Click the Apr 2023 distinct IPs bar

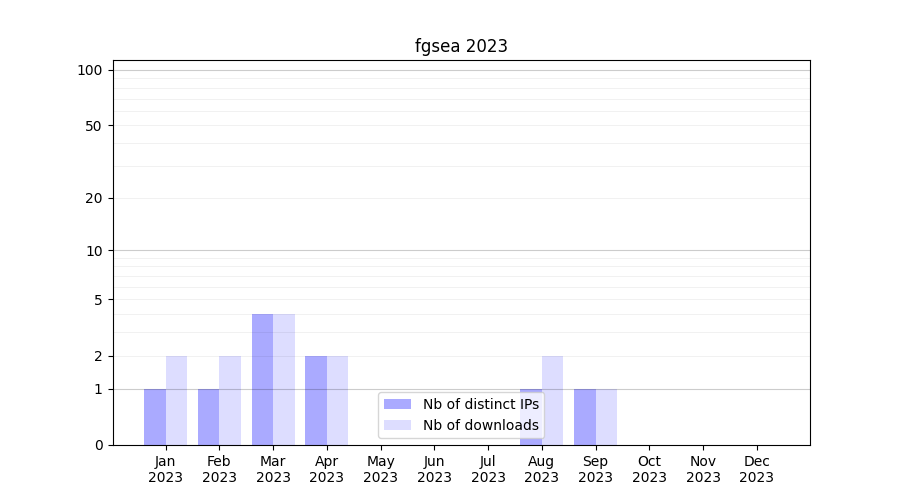[316, 400]
